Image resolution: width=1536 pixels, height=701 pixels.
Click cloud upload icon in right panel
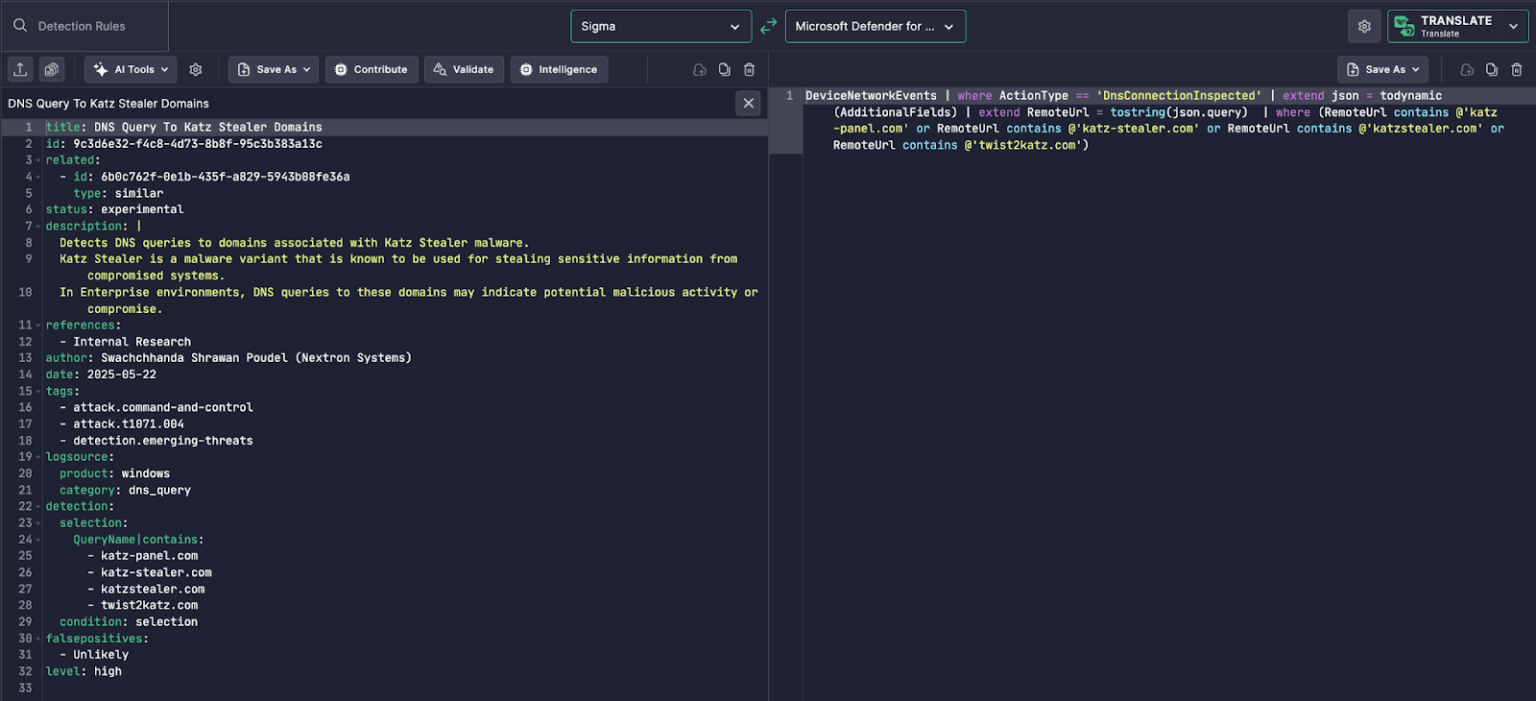coord(1467,70)
